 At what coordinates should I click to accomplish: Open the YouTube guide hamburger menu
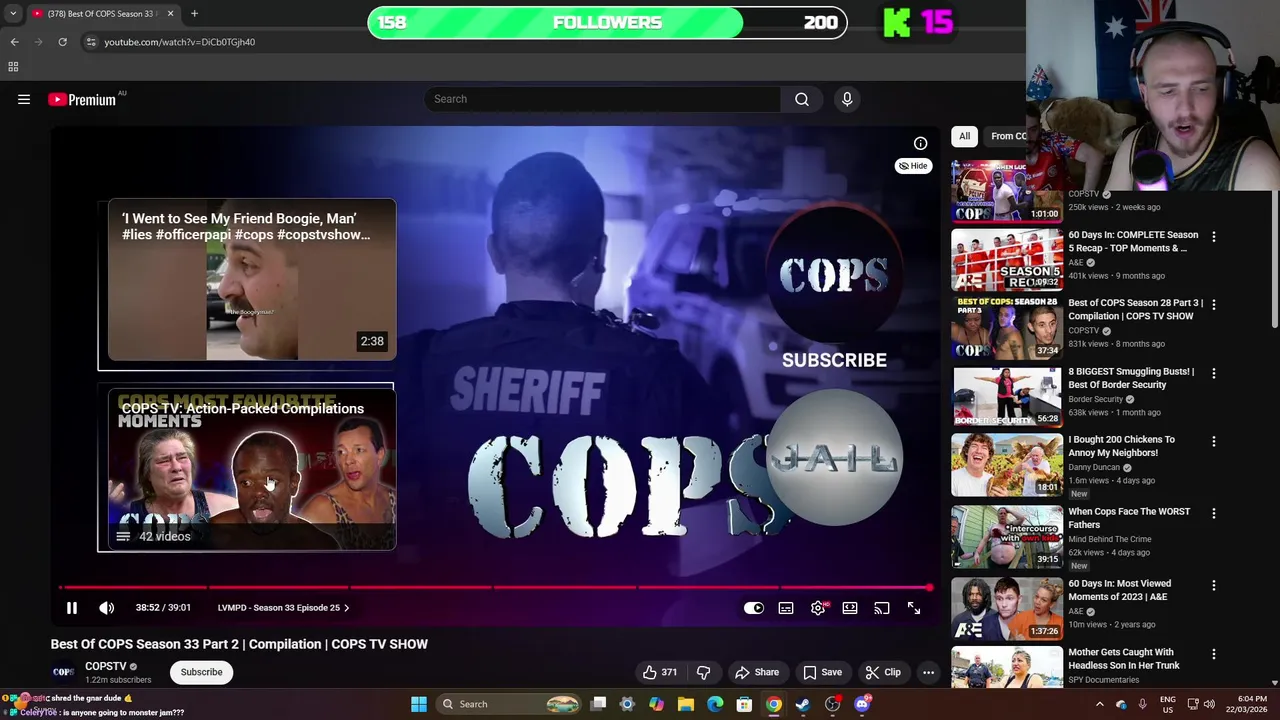24,99
